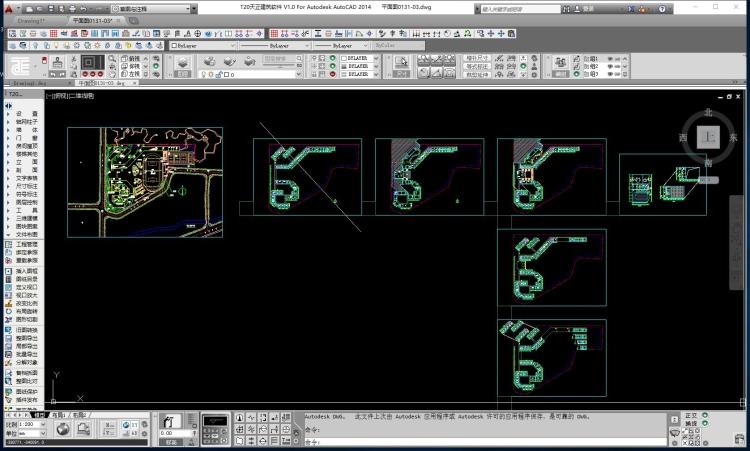Expand the 墙体 menu in Tianzheng panel
Screen dimensions: 750x451
(26, 130)
